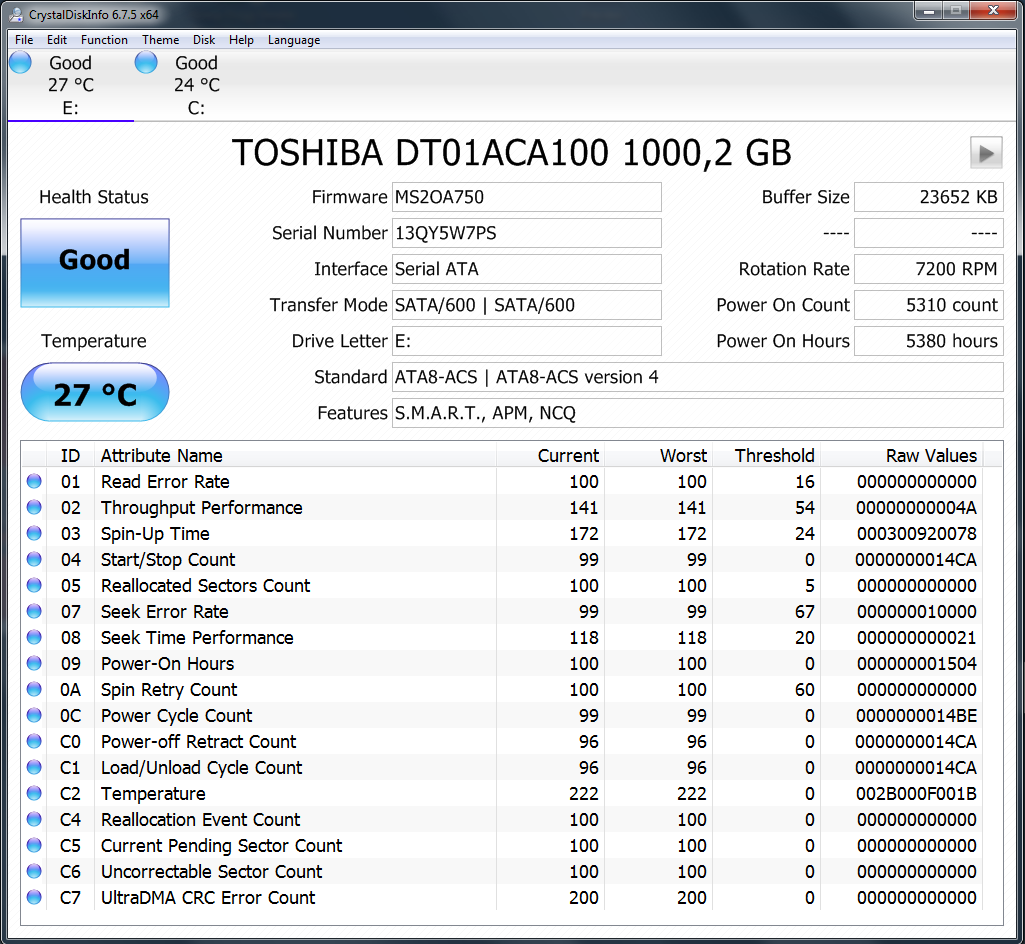
Task: Open the File menu
Action: point(24,40)
